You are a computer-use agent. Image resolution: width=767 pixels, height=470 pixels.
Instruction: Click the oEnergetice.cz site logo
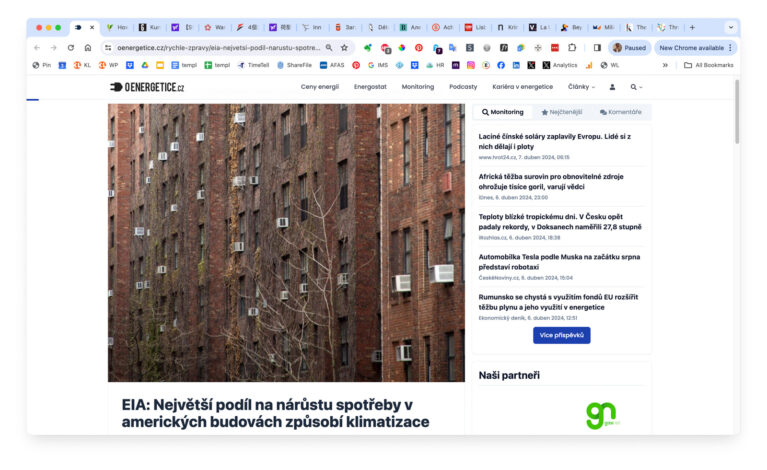147,87
